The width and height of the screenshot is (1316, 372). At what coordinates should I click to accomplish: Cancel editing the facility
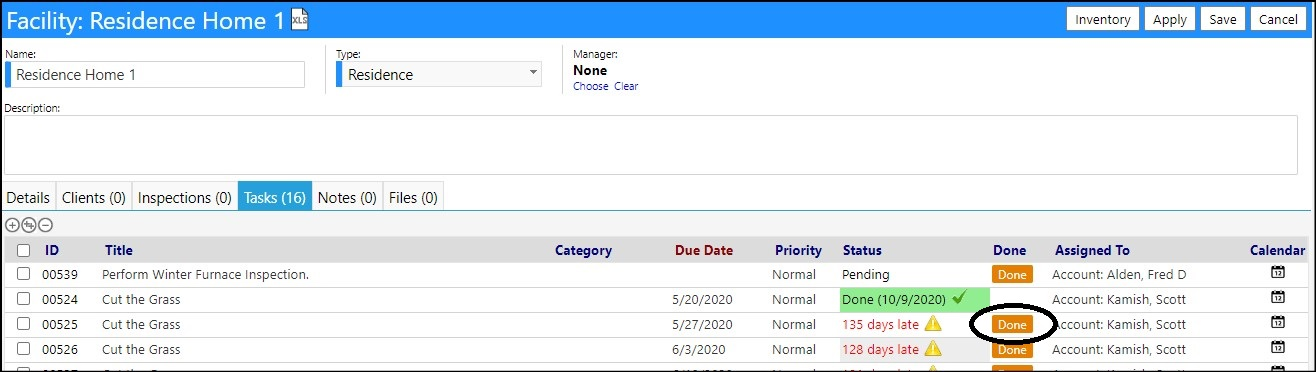[1278, 19]
